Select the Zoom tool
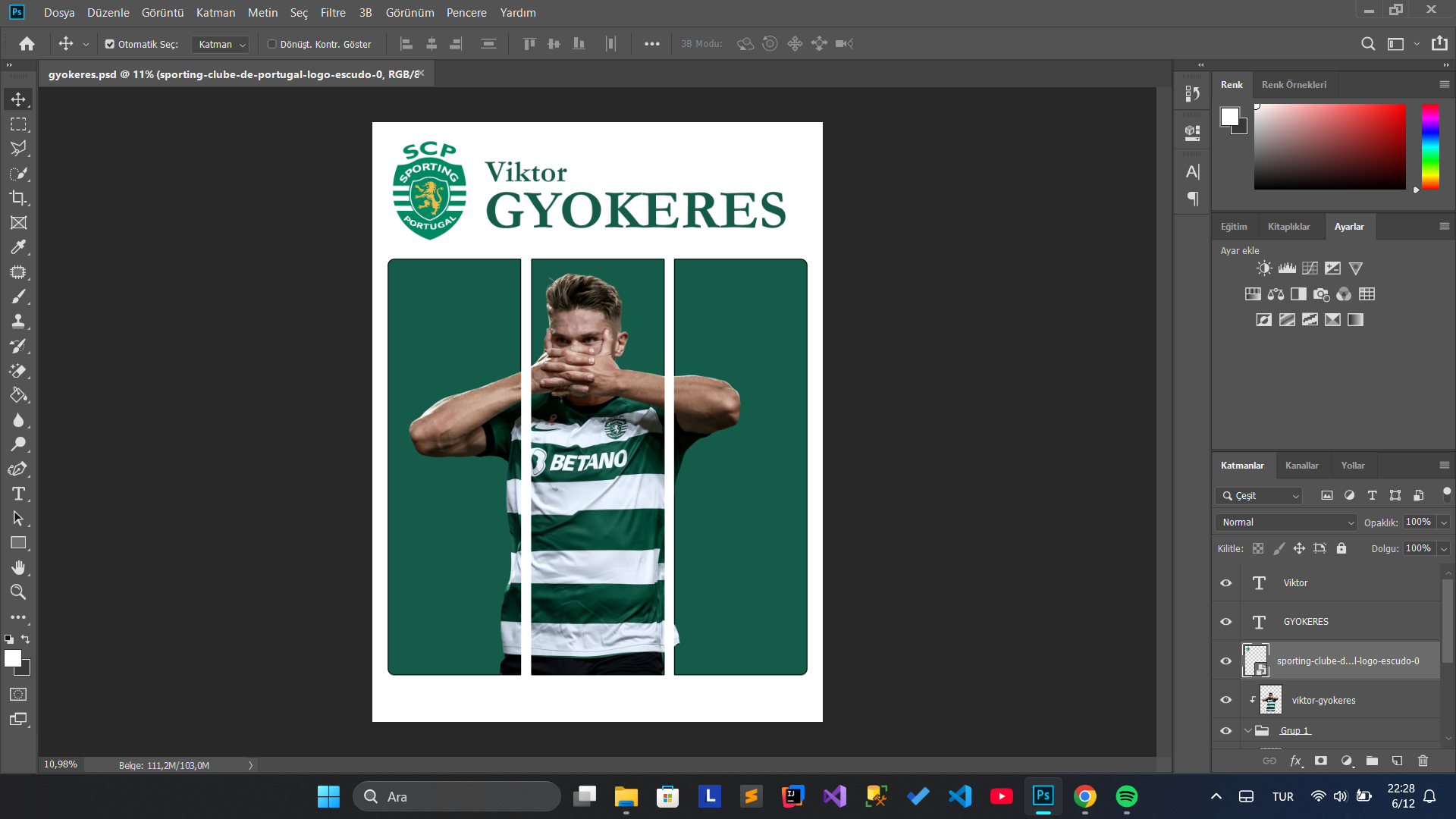This screenshot has width=1456, height=819. tap(18, 592)
